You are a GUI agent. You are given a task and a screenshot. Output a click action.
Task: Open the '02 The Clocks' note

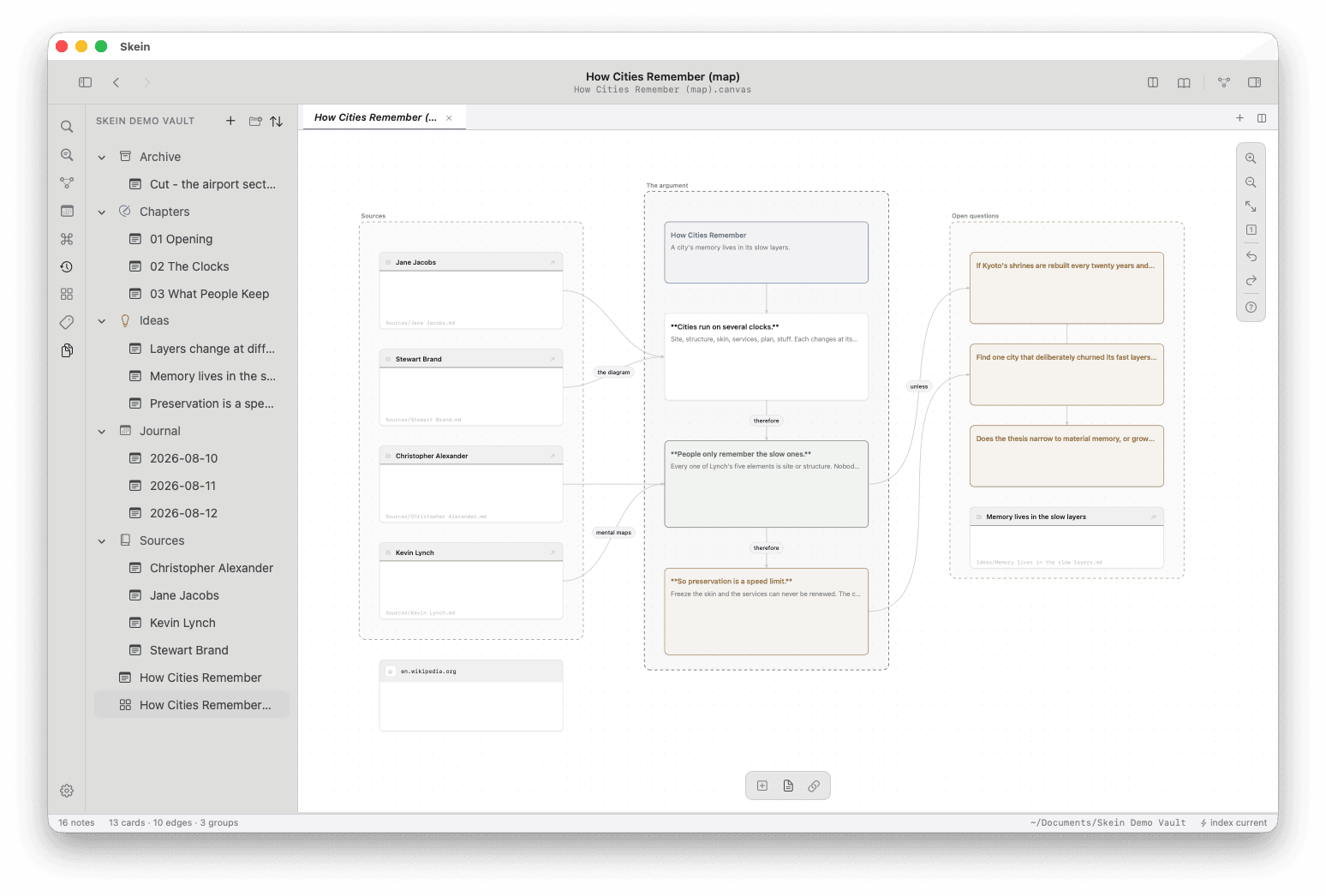pyautogui.click(x=192, y=266)
